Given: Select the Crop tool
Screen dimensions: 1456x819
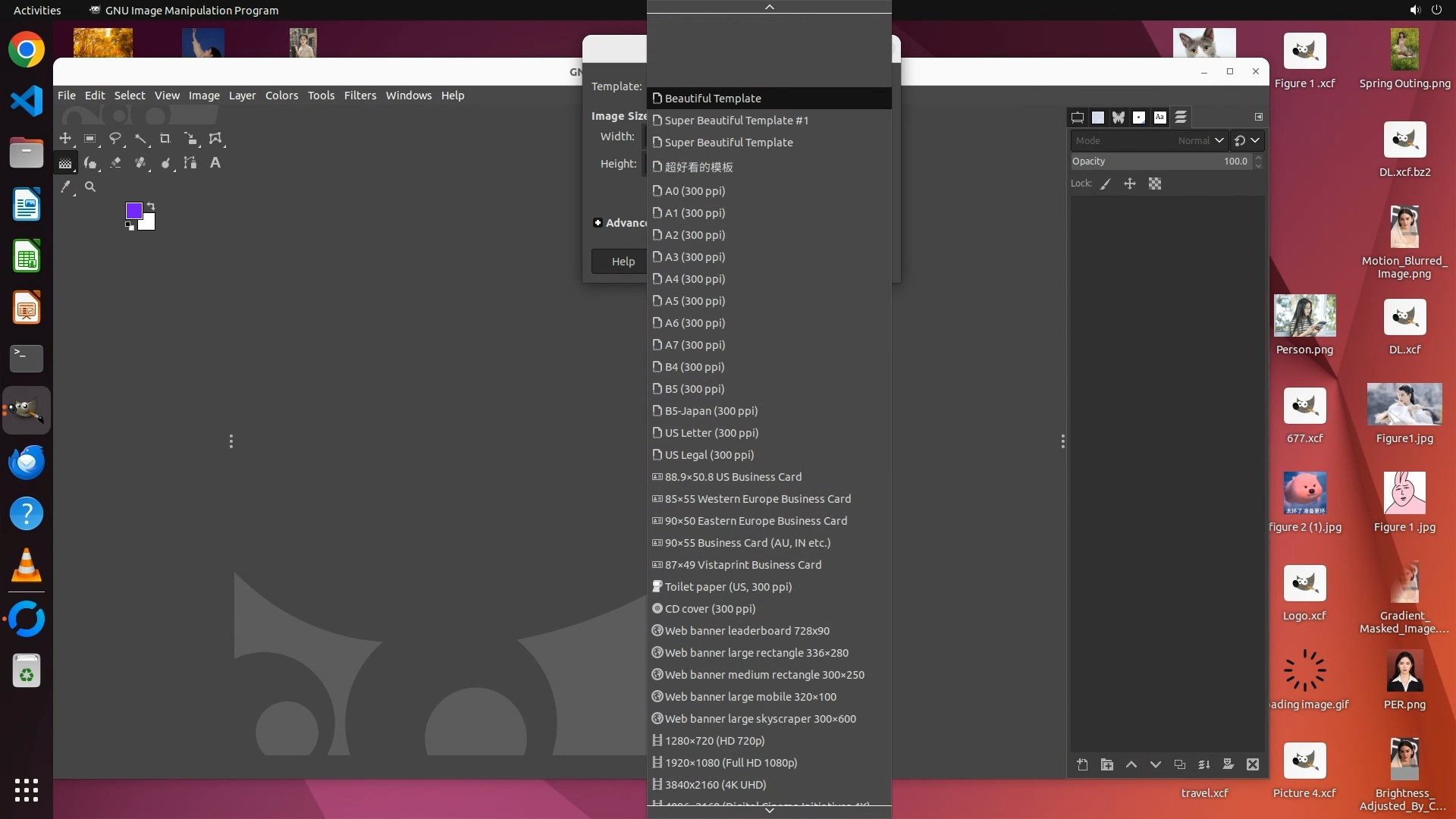Looking at the screenshot, I should tap(165, 139).
